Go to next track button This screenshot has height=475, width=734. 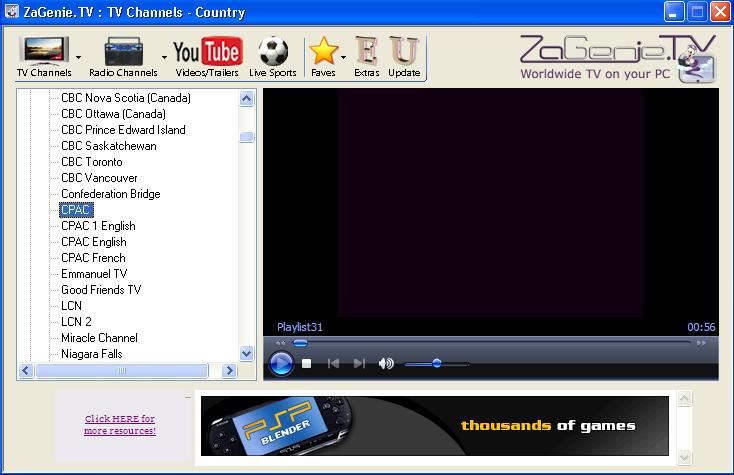point(359,363)
